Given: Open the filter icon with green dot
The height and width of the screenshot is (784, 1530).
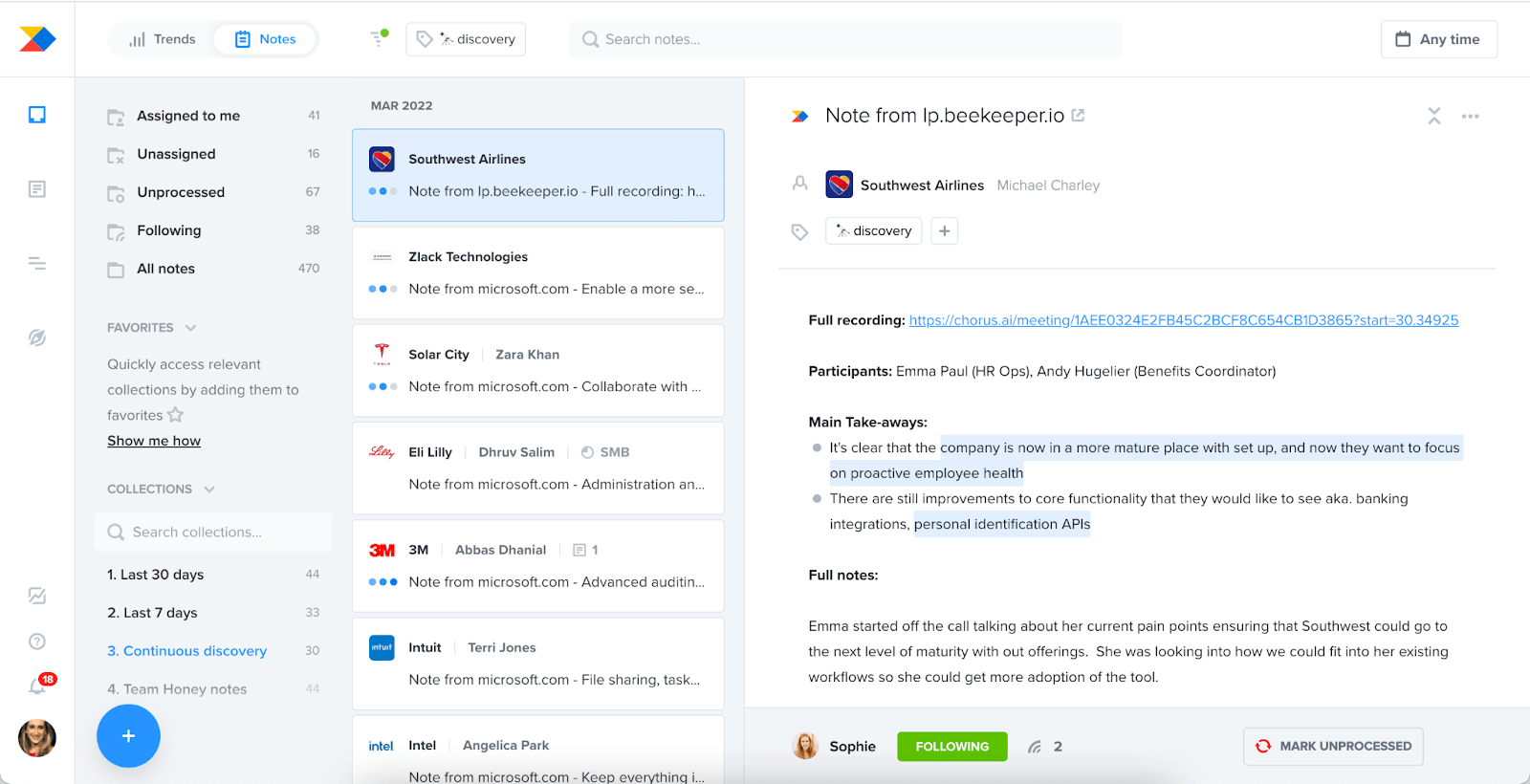Looking at the screenshot, I should (x=379, y=38).
